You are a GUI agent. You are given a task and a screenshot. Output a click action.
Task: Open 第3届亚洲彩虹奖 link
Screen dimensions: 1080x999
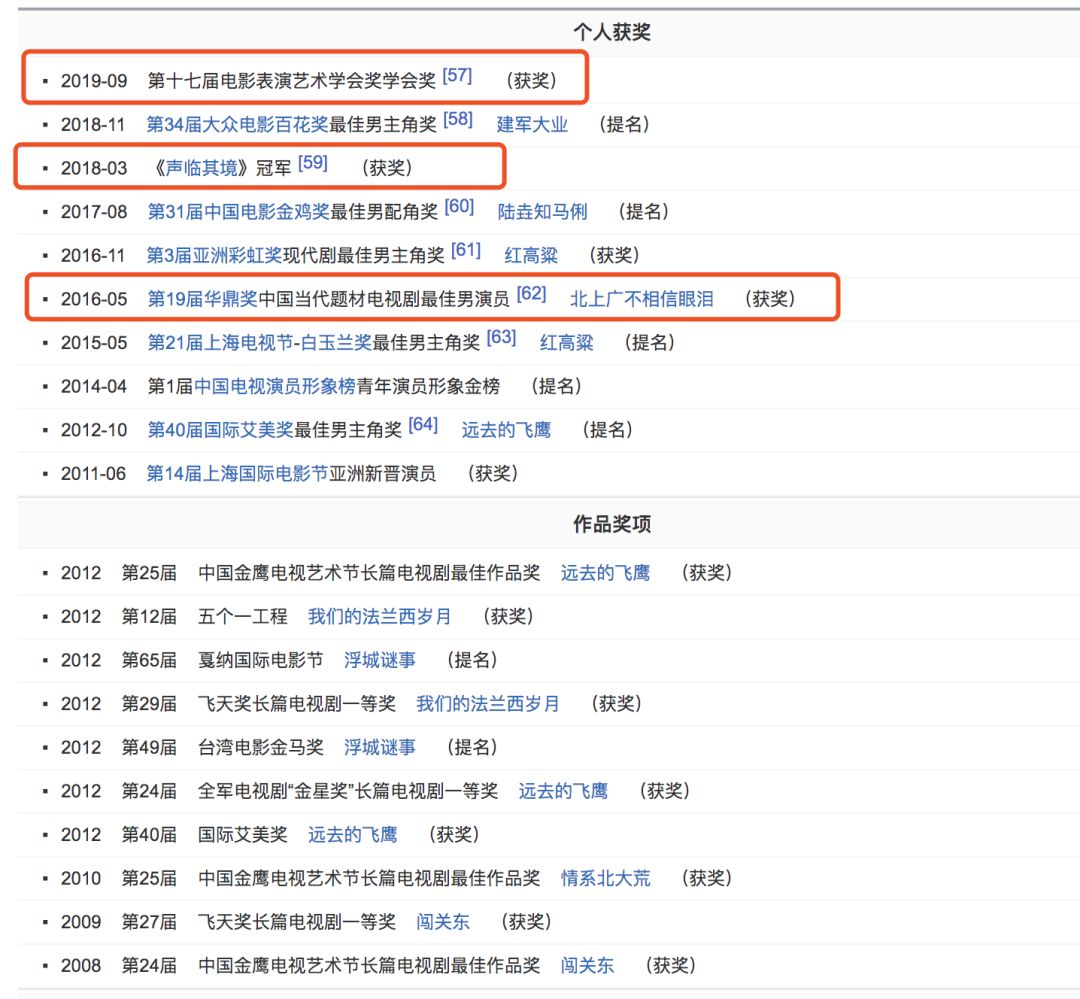point(214,256)
